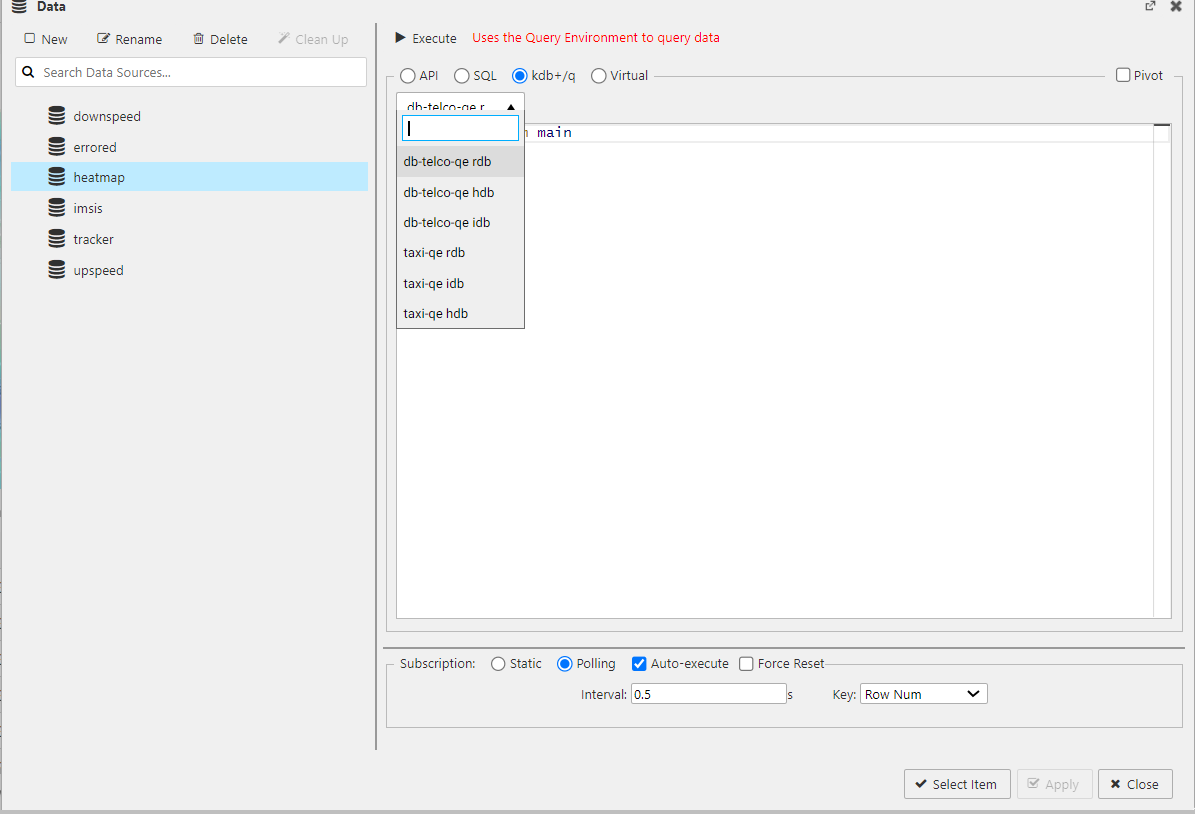Click the imsis database icon
Image resolution: width=1195 pixels, height=814 pixels.
tap(57, 208)
